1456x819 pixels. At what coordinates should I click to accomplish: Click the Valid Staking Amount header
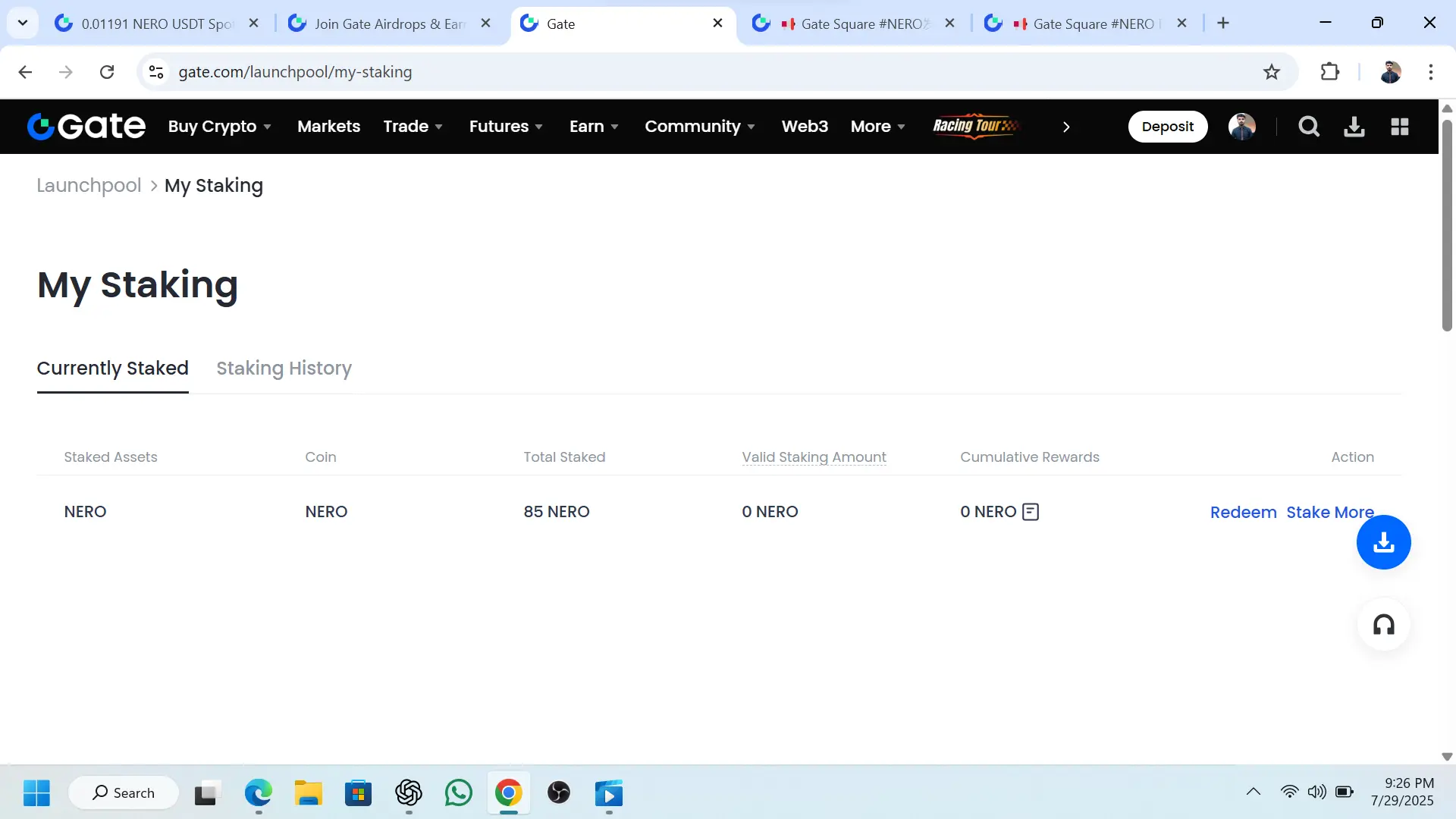pyautogui.click(x=814, y=457)
